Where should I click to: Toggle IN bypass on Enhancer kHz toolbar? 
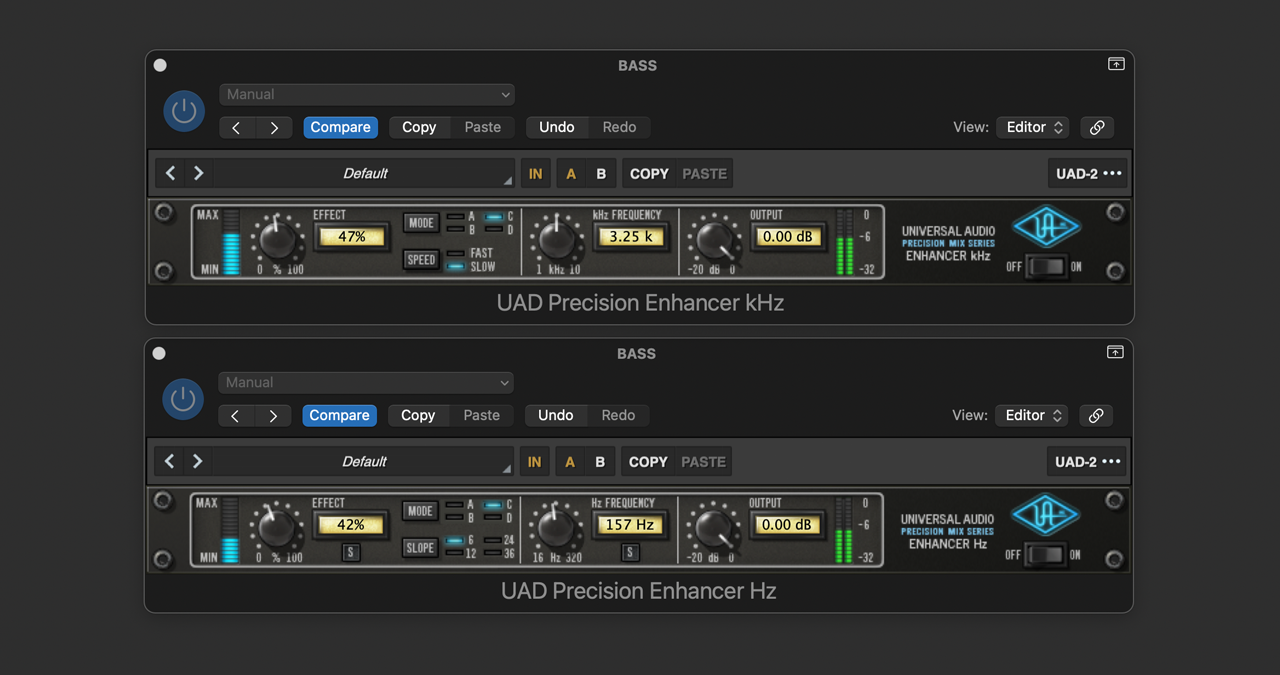tap(535, 174)
